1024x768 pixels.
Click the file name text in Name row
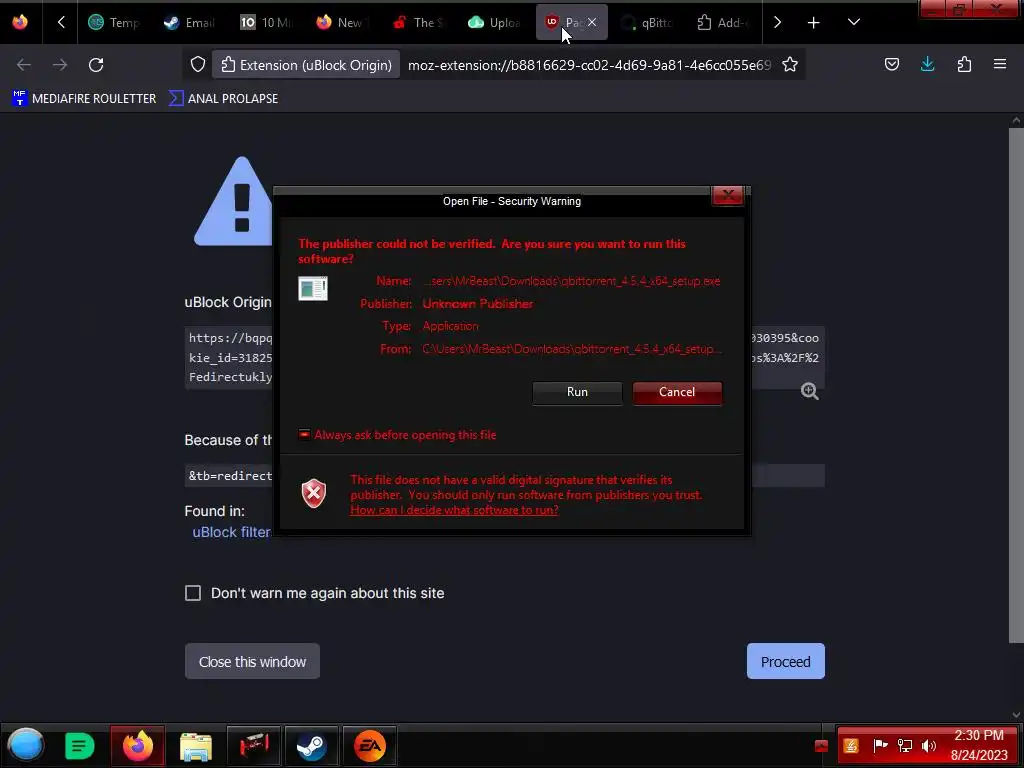click(571, 281)
